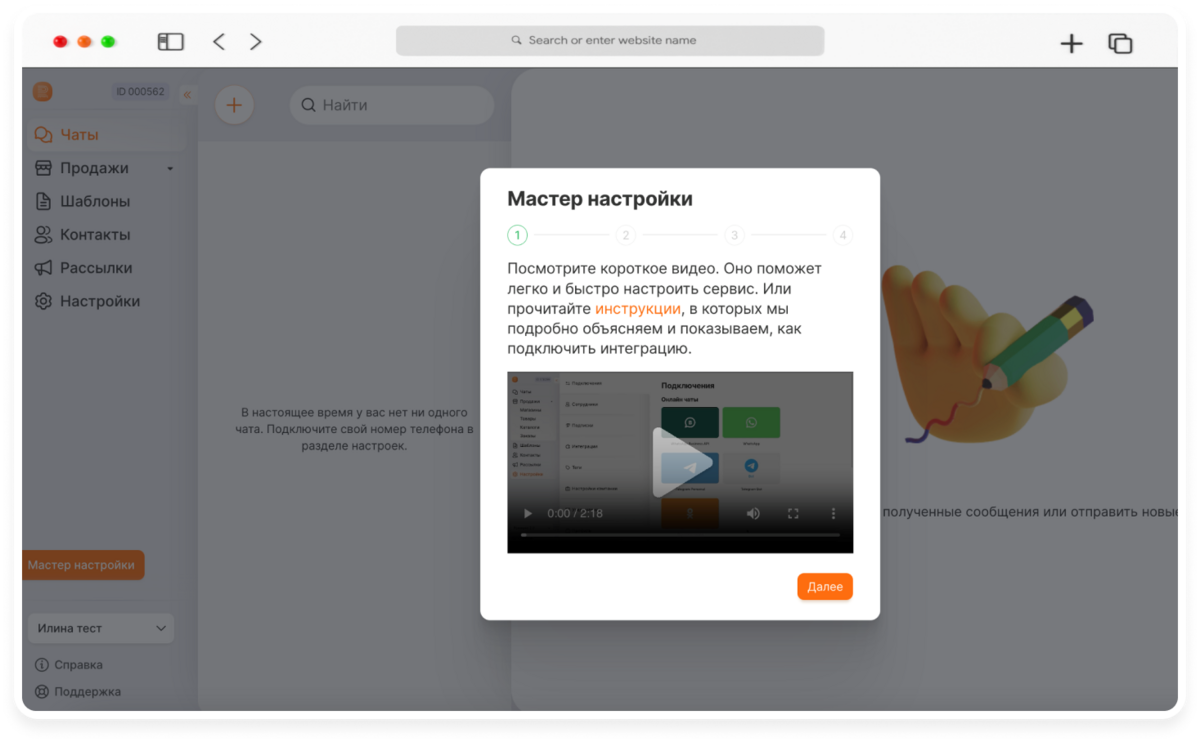
Task: Follow the инструкции link in wizard
Action: 638,309
